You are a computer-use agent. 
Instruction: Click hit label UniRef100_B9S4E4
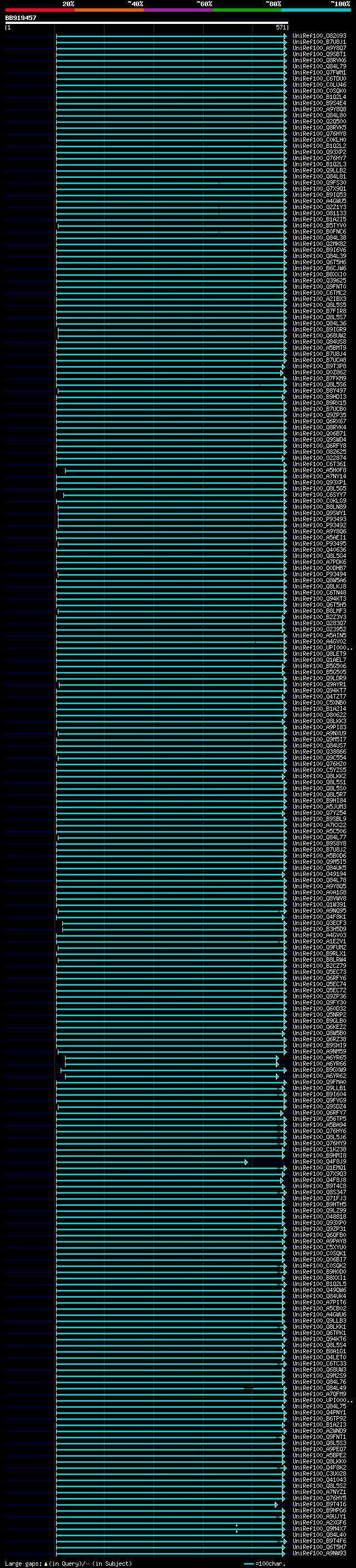coord(319,103)
